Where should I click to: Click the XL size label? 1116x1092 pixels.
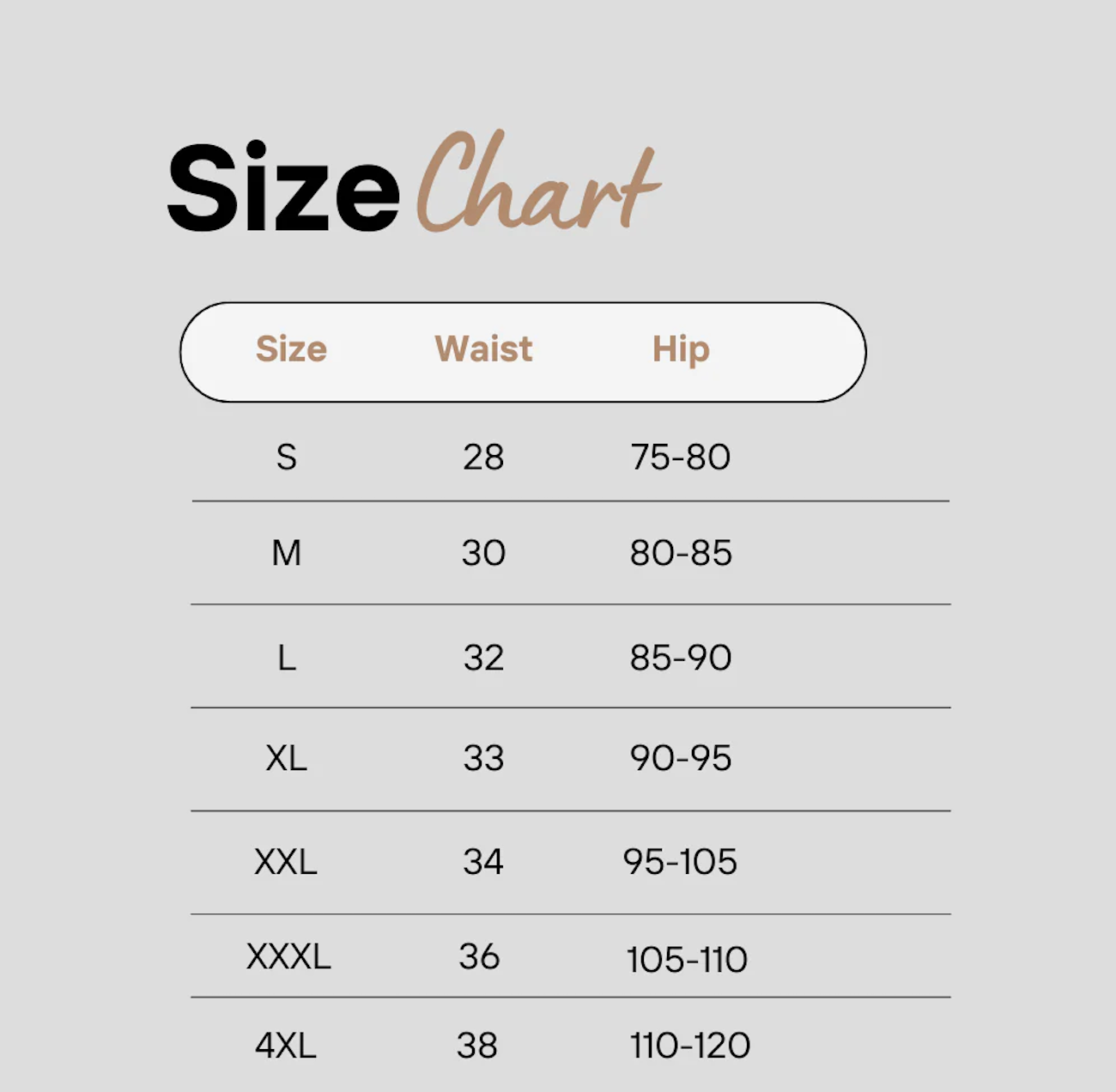click(x=287, y=759)
